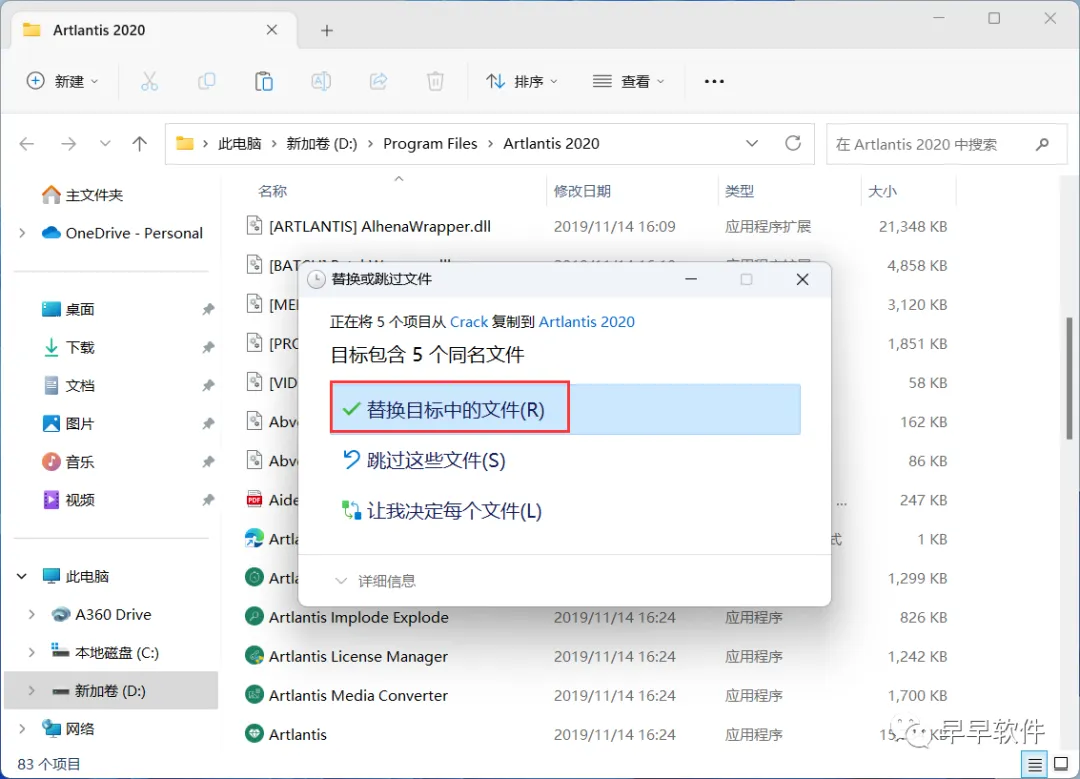This screenshot has width=1080, height=779.
Task: Sort by 名称 column header
Action: coord(273,191)
